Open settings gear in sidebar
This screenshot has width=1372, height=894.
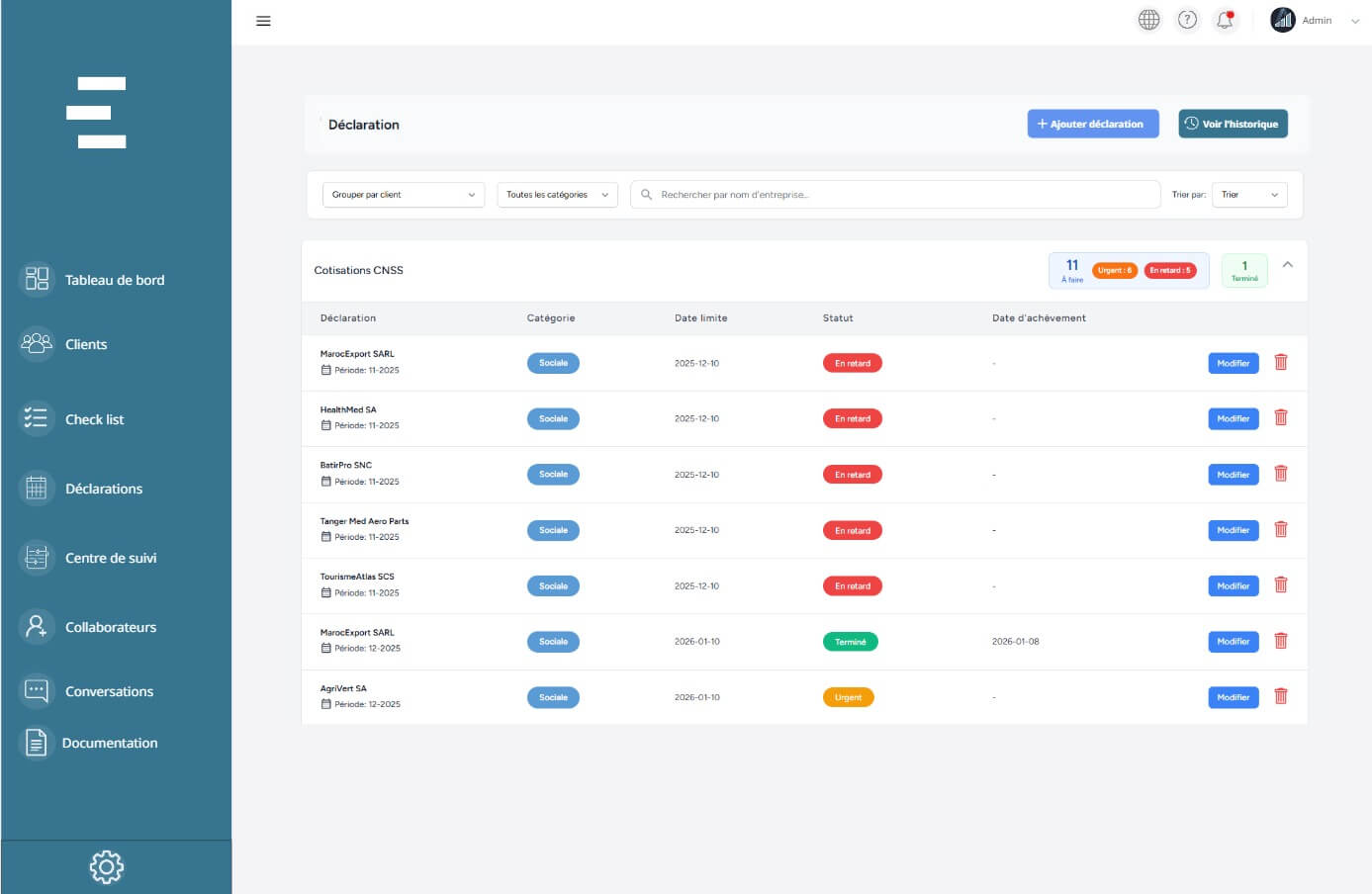107,867
